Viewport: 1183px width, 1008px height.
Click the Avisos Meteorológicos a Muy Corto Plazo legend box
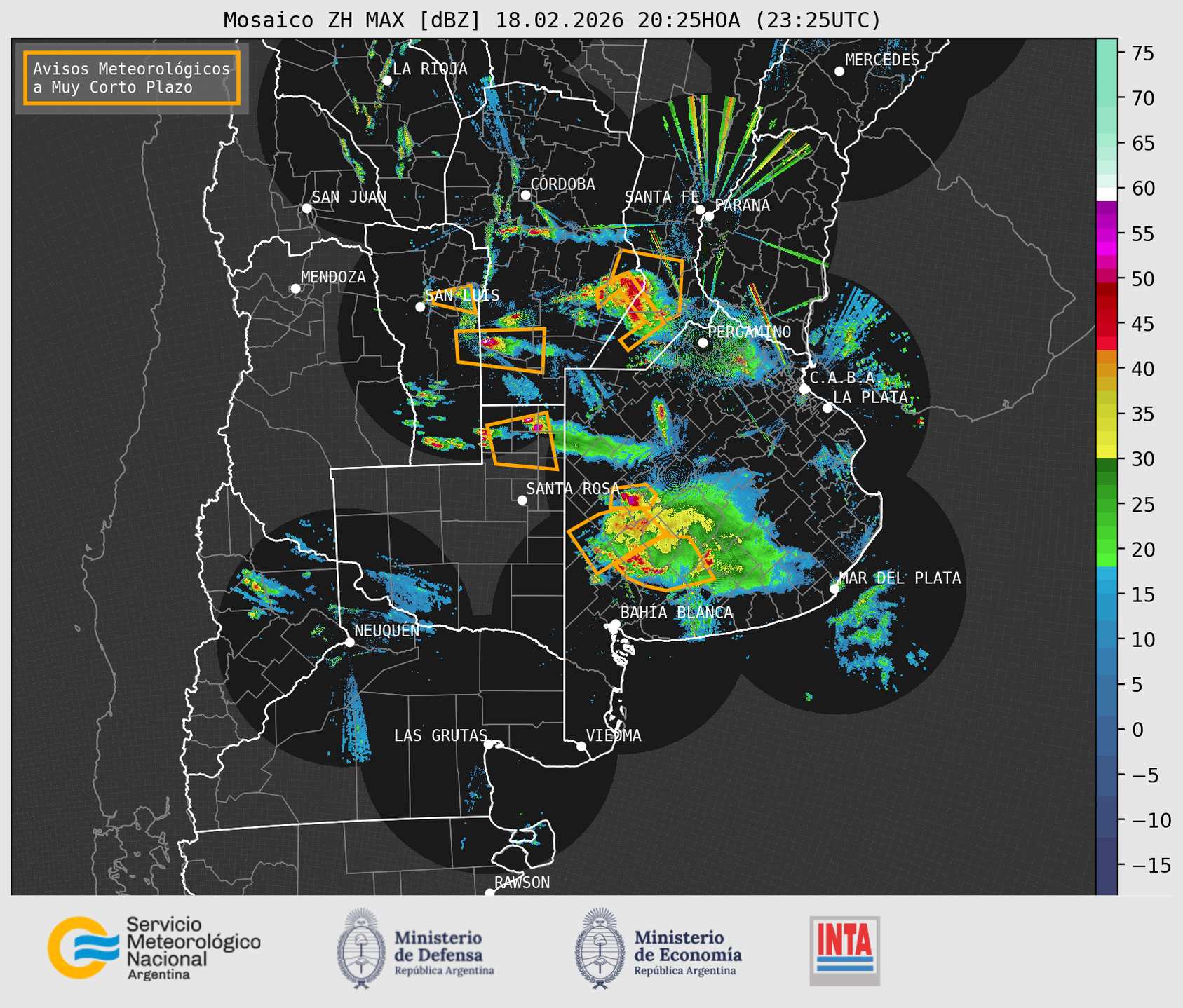point(132,78)
